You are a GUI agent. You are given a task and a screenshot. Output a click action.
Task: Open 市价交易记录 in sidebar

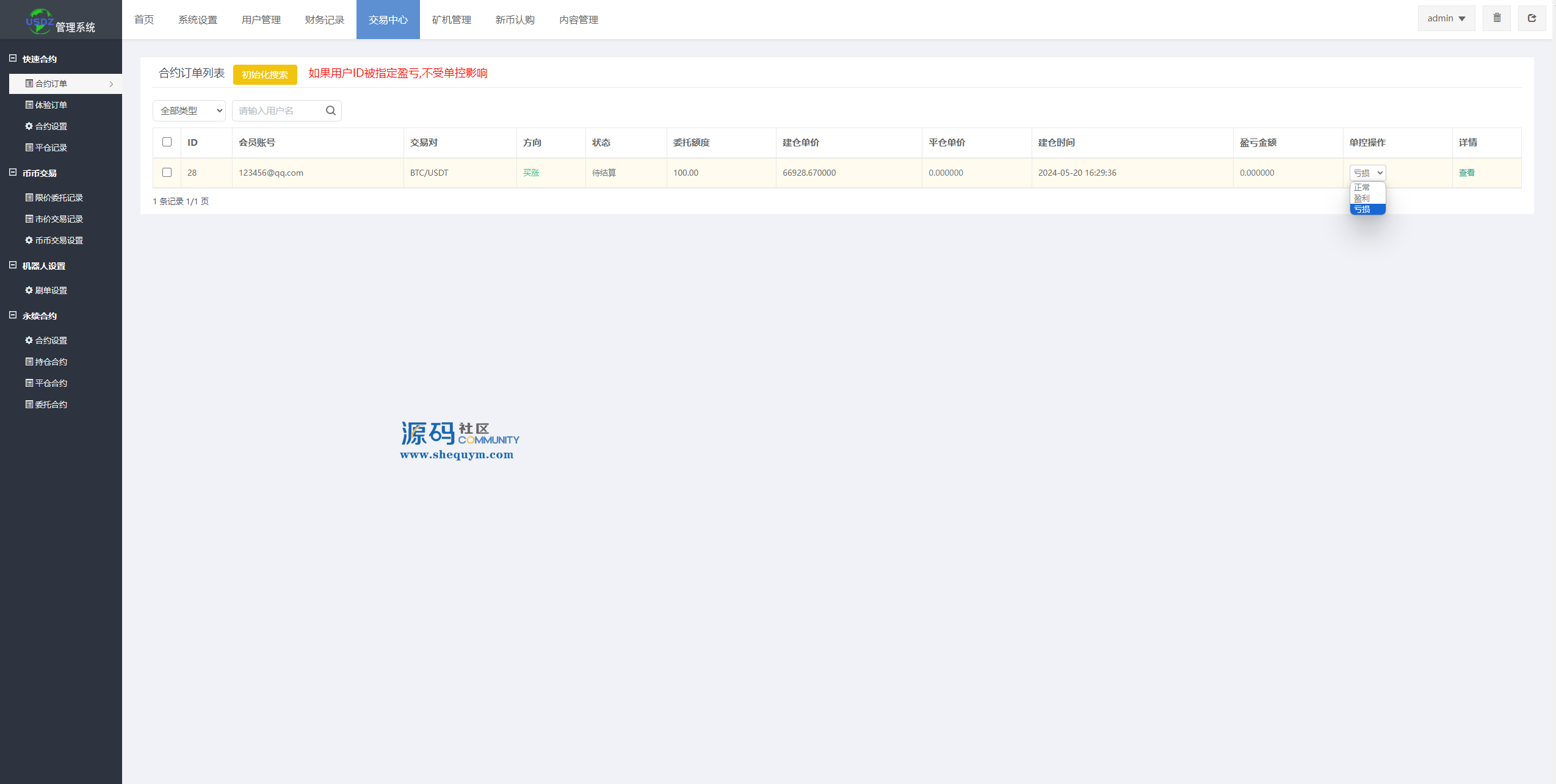[x=54, y=219]
